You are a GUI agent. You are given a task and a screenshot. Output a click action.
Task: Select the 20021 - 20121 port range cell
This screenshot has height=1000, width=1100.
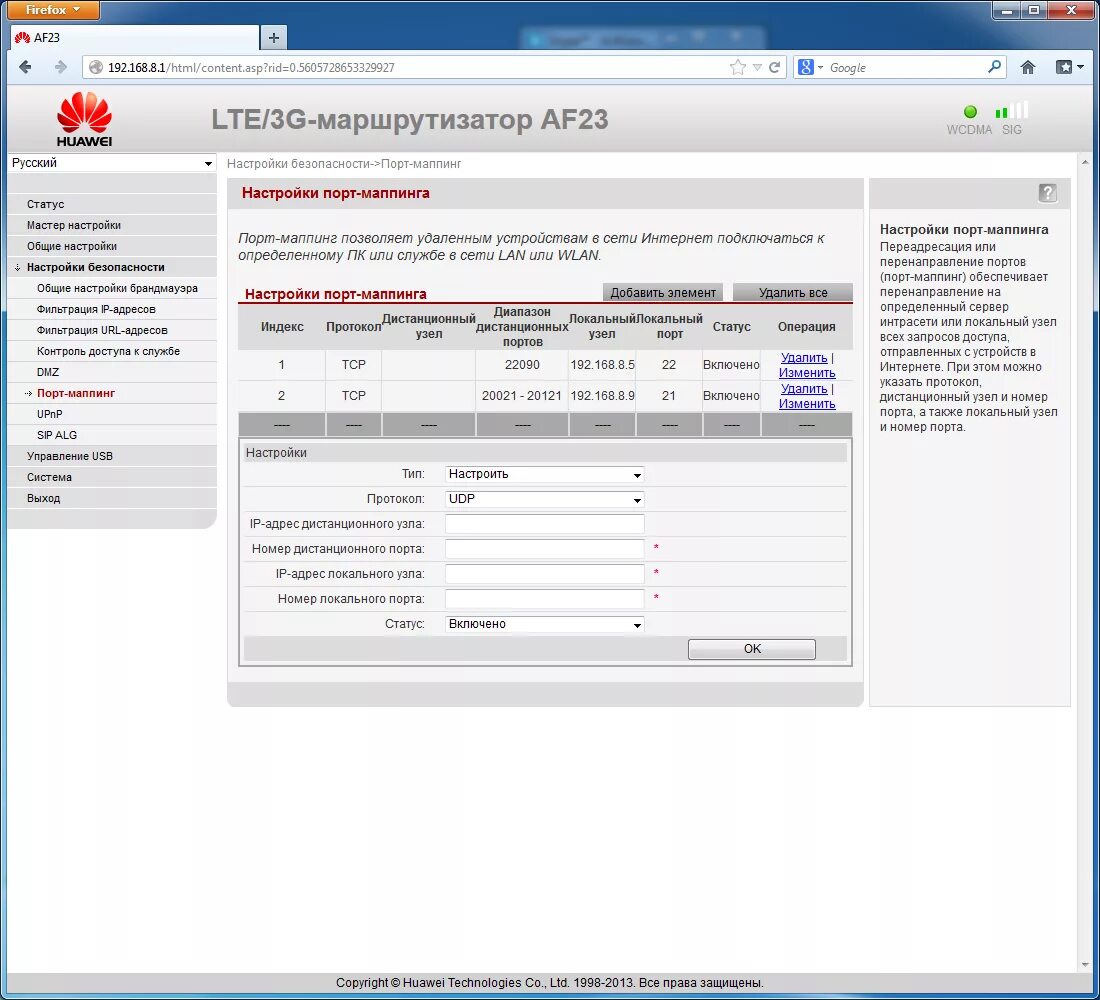click(522, 396)
